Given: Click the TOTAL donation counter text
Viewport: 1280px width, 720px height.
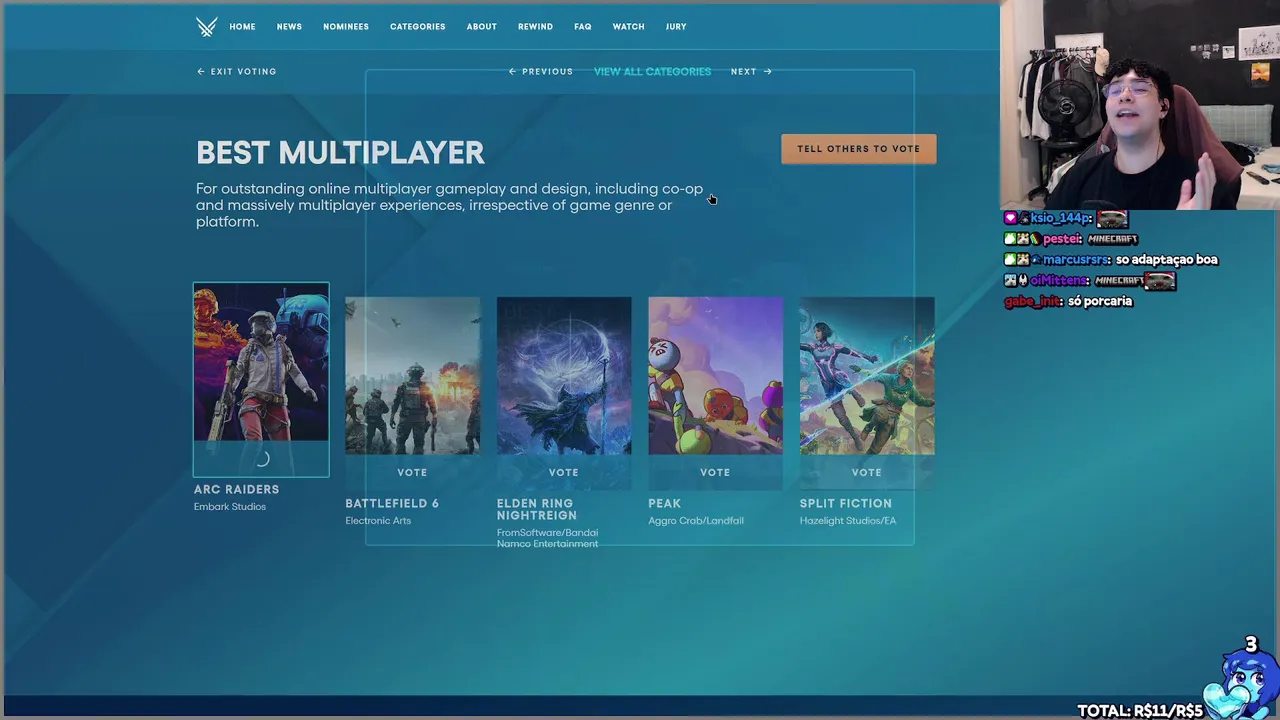Looking at the screenshot, I should tap(1140, 711).
